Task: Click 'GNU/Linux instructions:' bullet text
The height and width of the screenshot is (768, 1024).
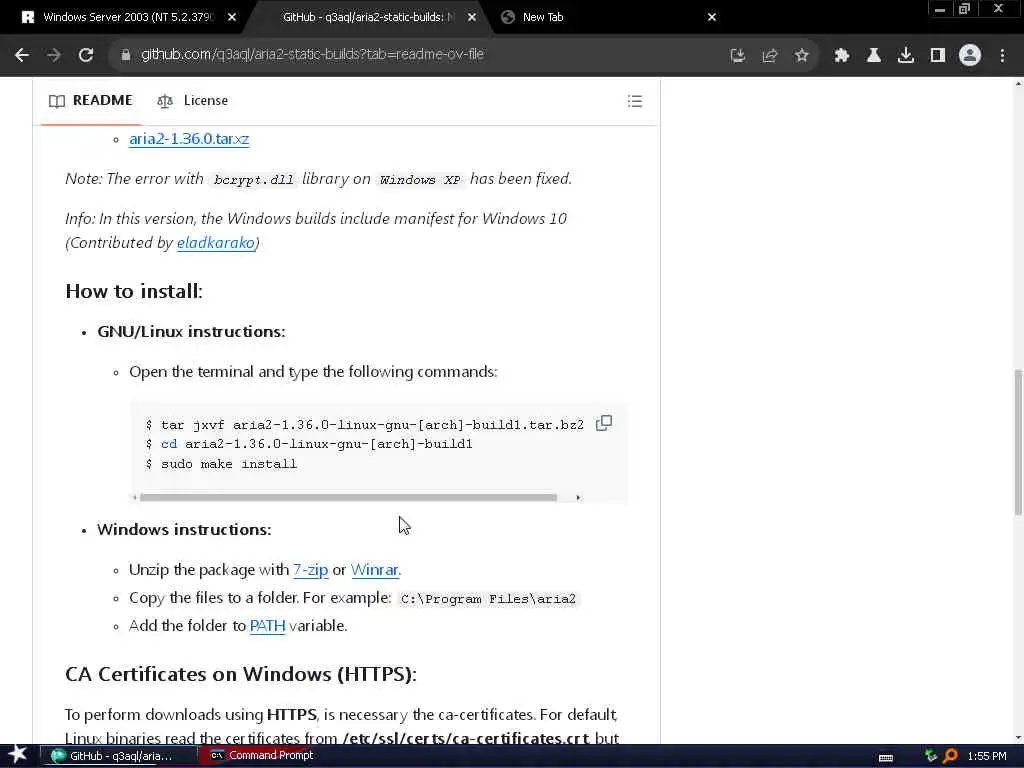Action: pos(191,332)
